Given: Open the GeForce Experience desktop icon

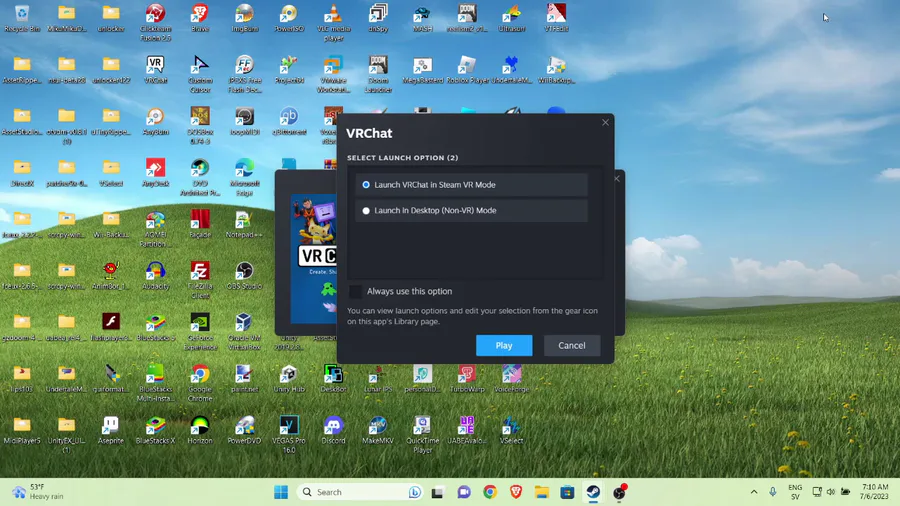Looking at the screenshot, I should coord(200,332).
